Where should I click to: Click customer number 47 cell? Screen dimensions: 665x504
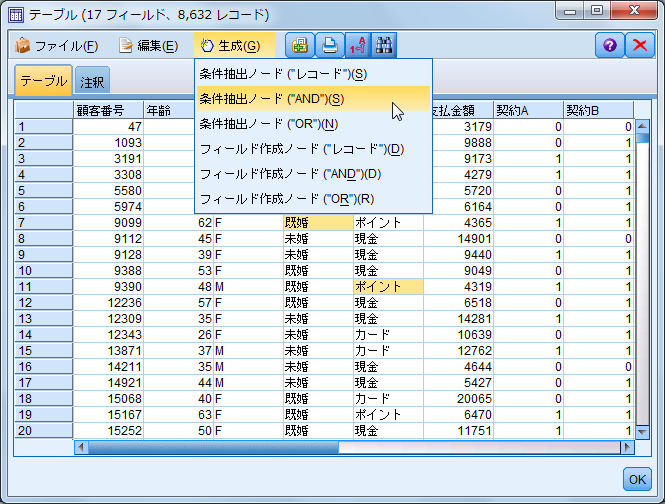[109, 127]
